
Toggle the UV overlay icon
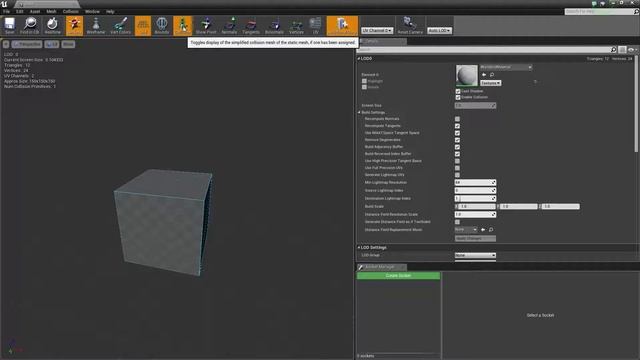click(316, 25)
